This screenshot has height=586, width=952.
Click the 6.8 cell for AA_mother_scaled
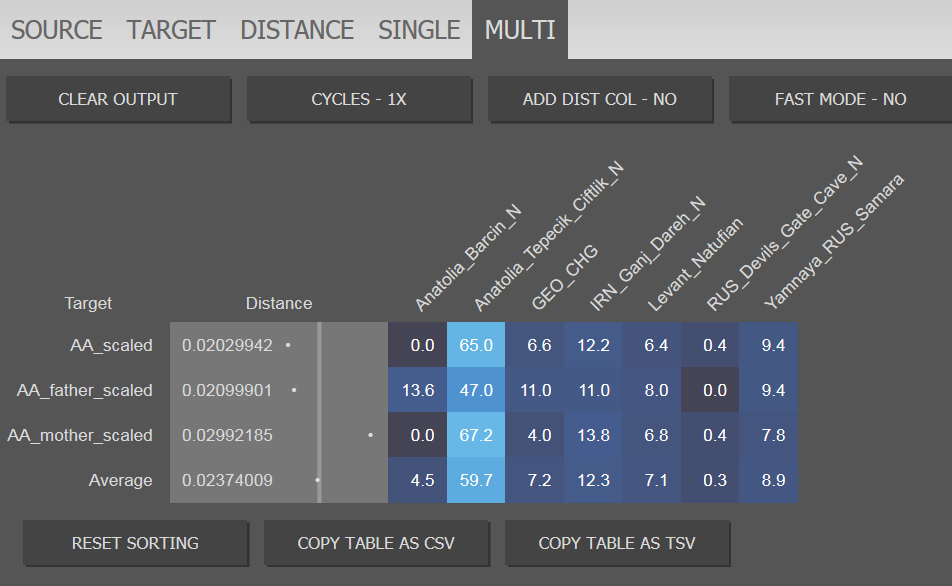tap(651, 435)
